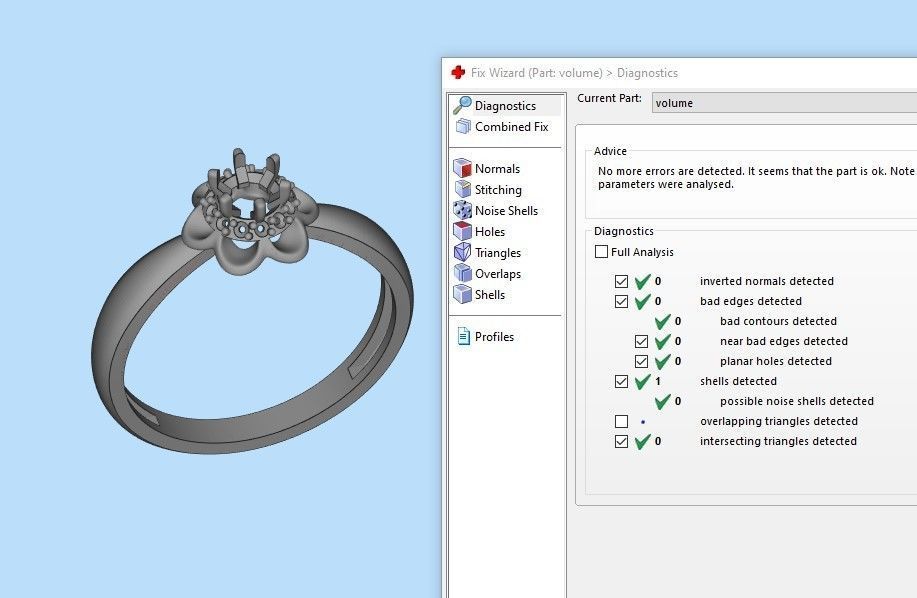Image resolution: width=917 pixels, height=598 pixels.
Task: Open the Profiles section icon
Action: pos(462,336)
